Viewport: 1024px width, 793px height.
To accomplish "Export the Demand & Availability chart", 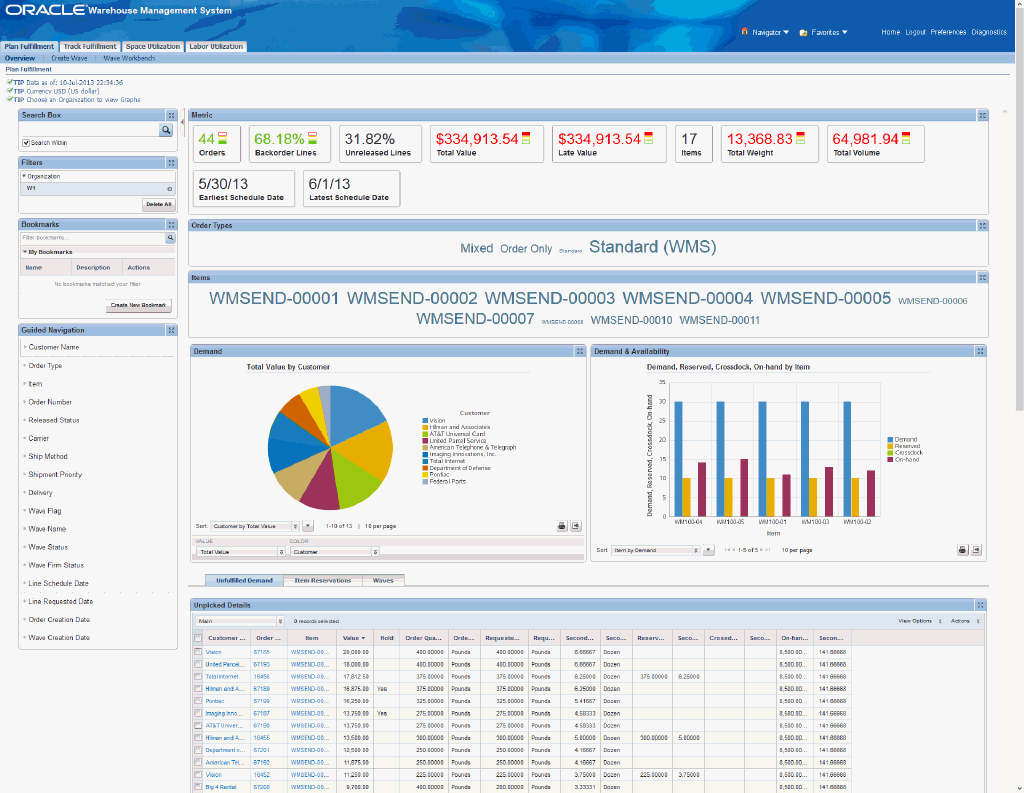I will click(x=976, y=550).
